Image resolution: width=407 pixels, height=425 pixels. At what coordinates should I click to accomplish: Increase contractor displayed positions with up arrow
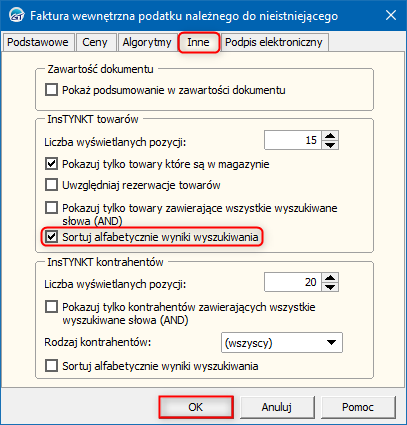coord(330,278)
